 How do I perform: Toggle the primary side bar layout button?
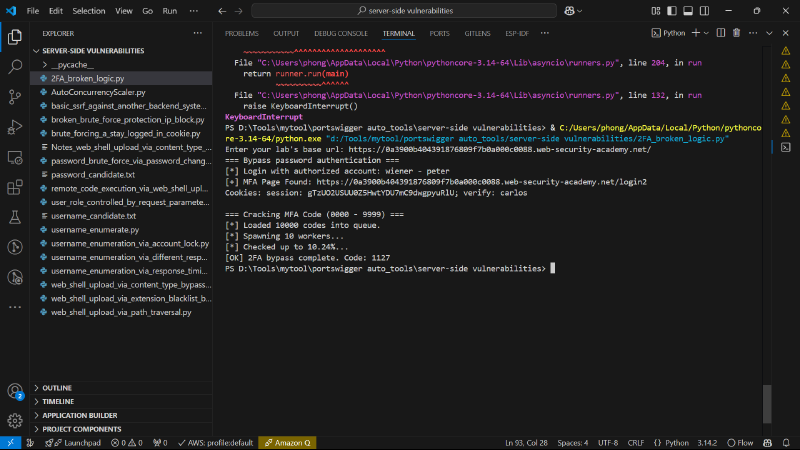(672, 11)
